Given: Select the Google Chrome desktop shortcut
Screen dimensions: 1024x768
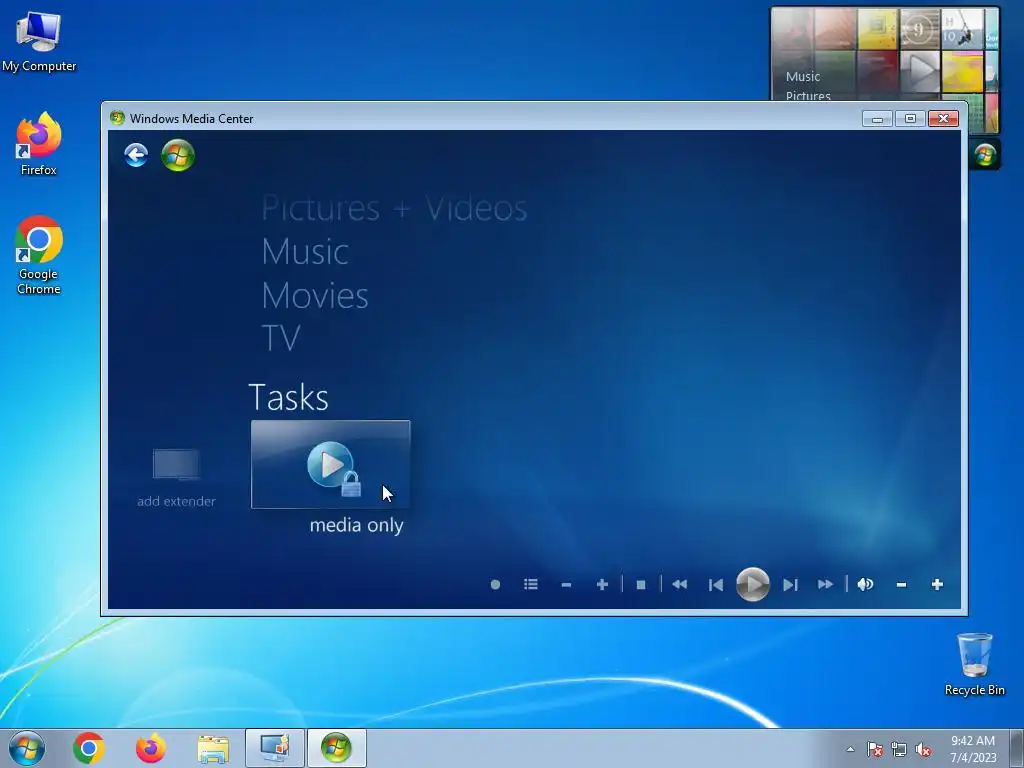Looking at the screenshot, I should coord(39,255).
